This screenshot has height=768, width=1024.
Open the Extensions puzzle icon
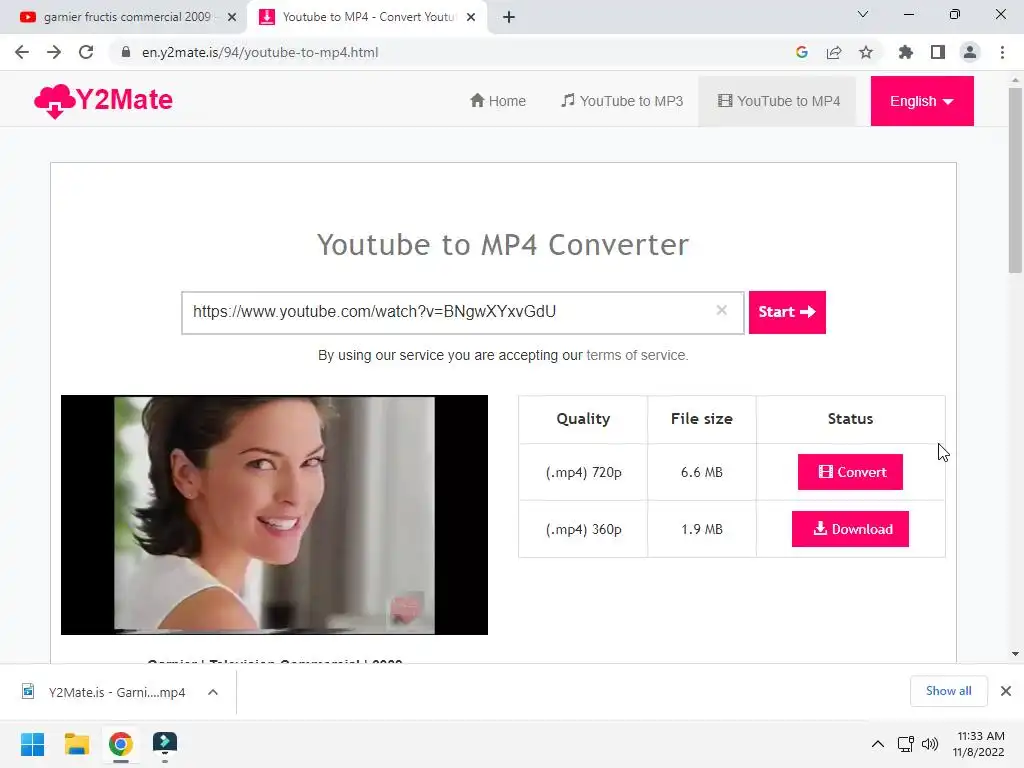pyautogui.click(x=905, y=52)
